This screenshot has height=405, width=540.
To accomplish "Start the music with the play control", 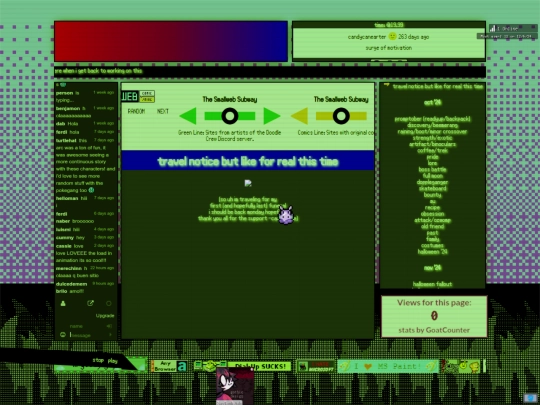I will (x=113, y=361).
